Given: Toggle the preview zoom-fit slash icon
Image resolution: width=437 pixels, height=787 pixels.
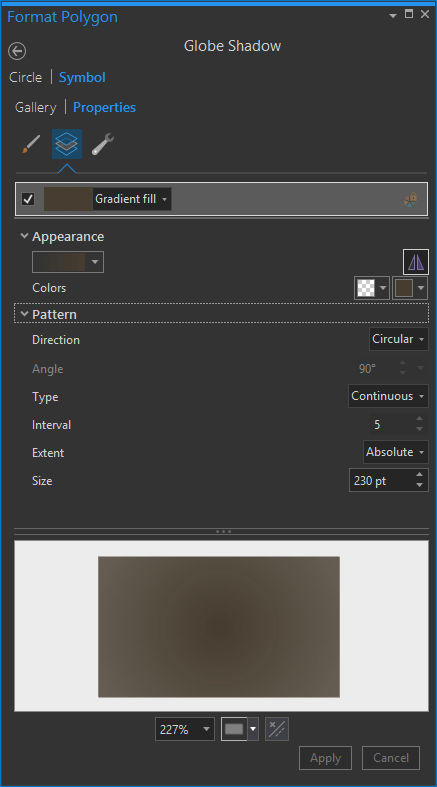Looking at the screenshot, I should [x=277, y=729].
